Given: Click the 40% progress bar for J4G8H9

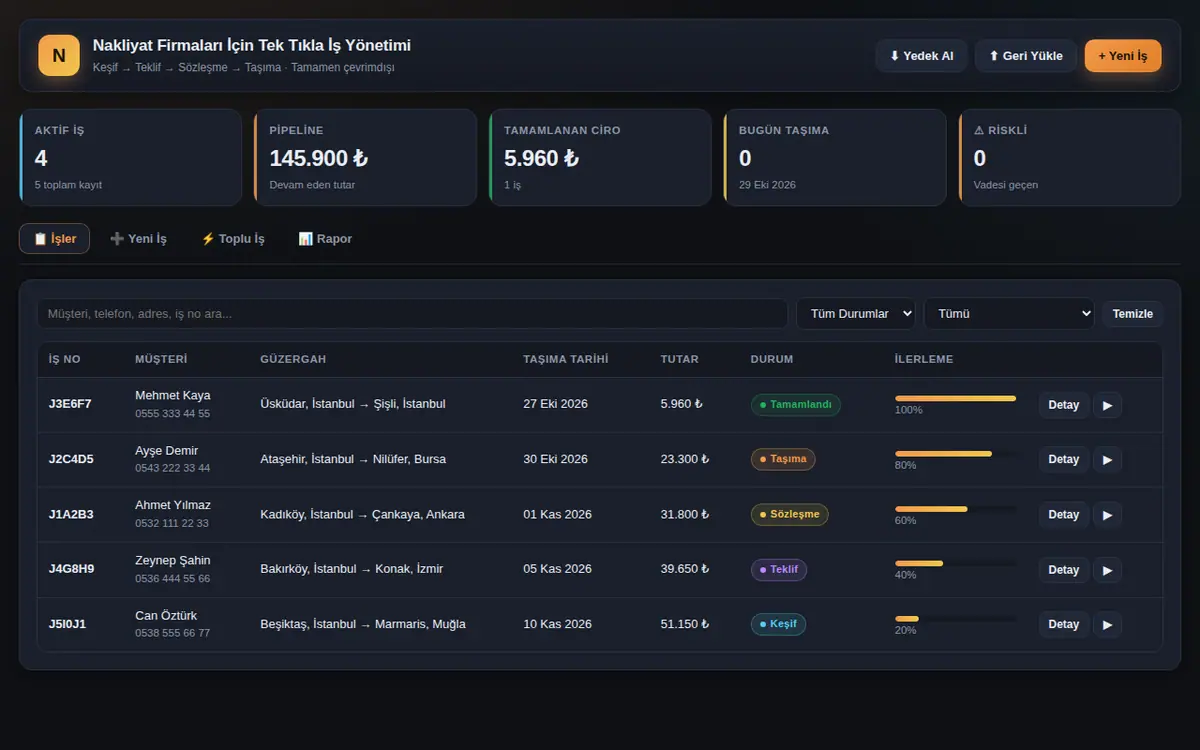Looking at the screenshot, I should [955, 563].
